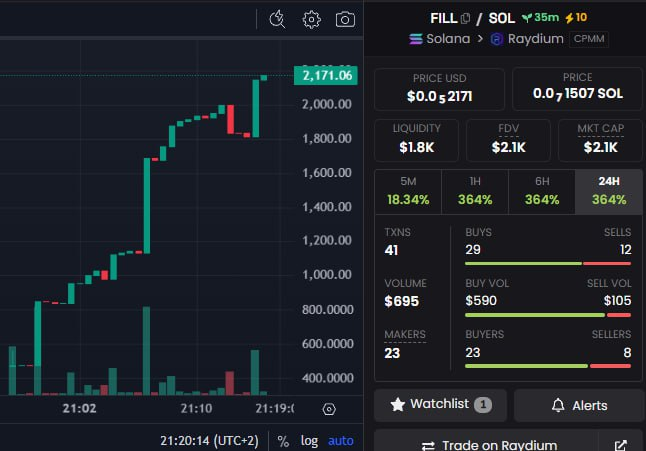Viewport: 646px width, 451px height.
Task: Open the quick search lightning icon
Action: pyautogui.click(x=277, y=19)
